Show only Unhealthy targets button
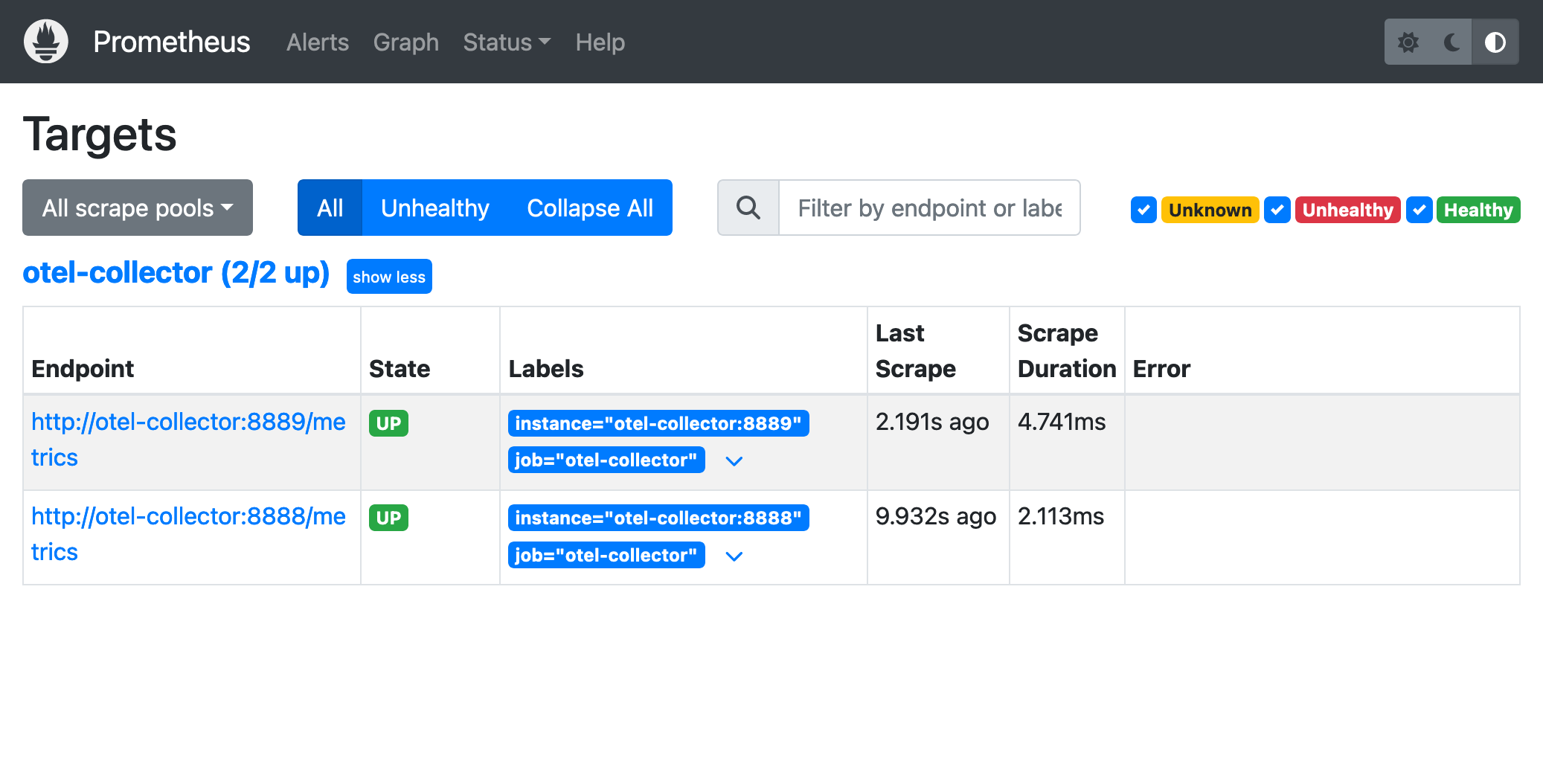Viewport: 1543px width, 784px height. [435, 208]
